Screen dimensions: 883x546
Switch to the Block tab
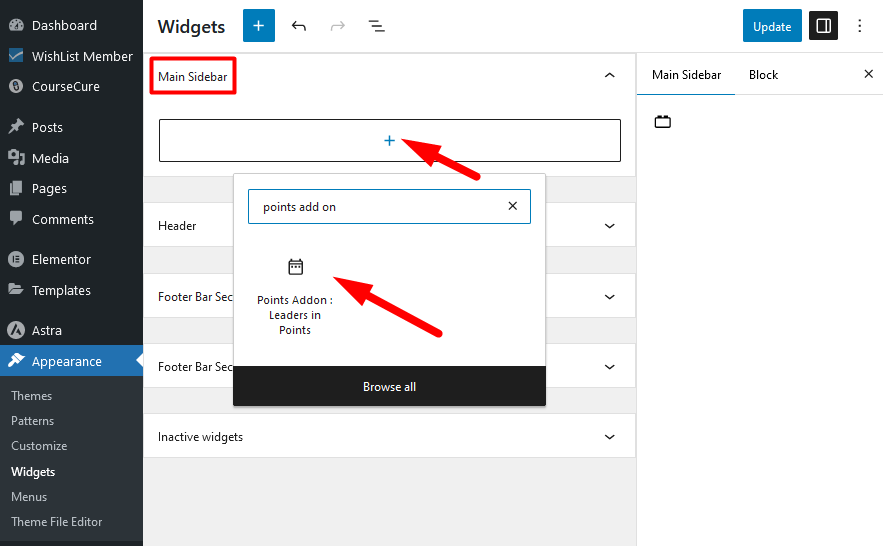pos(763,75)
